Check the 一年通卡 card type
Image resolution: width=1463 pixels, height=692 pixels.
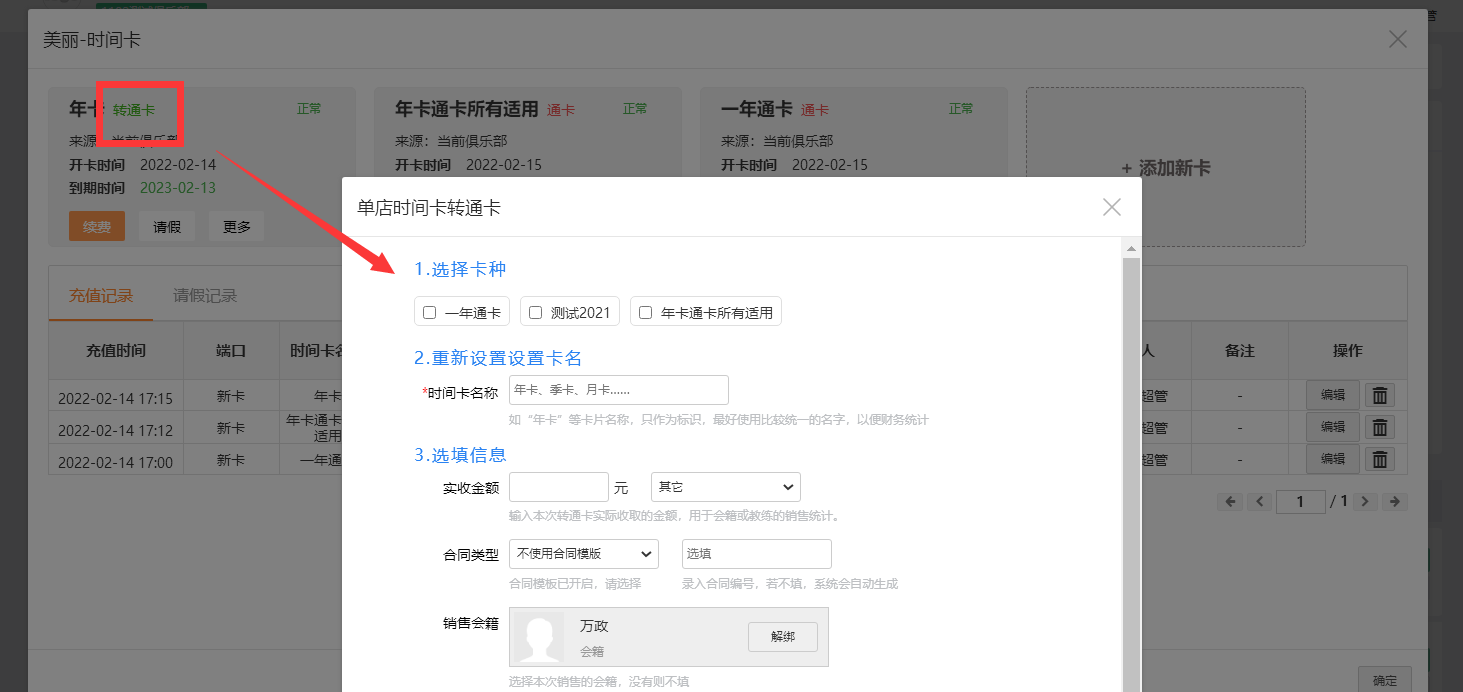click(430, 312)
